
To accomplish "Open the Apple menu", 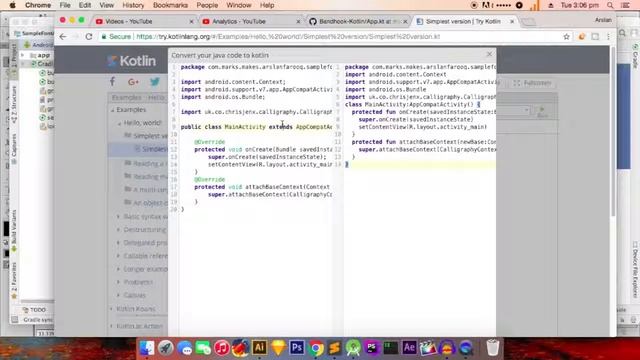I will 13,5.
